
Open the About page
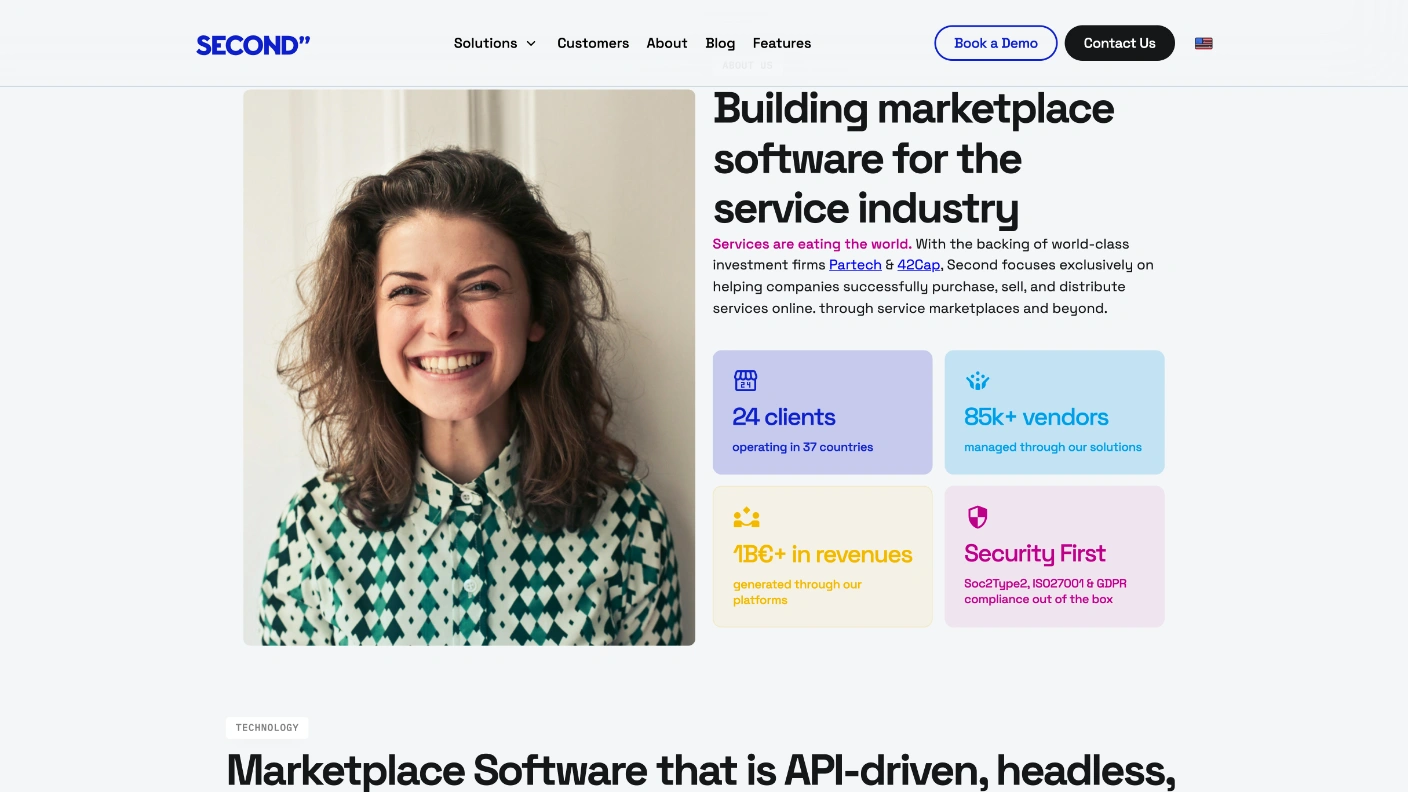click(667, 43)
